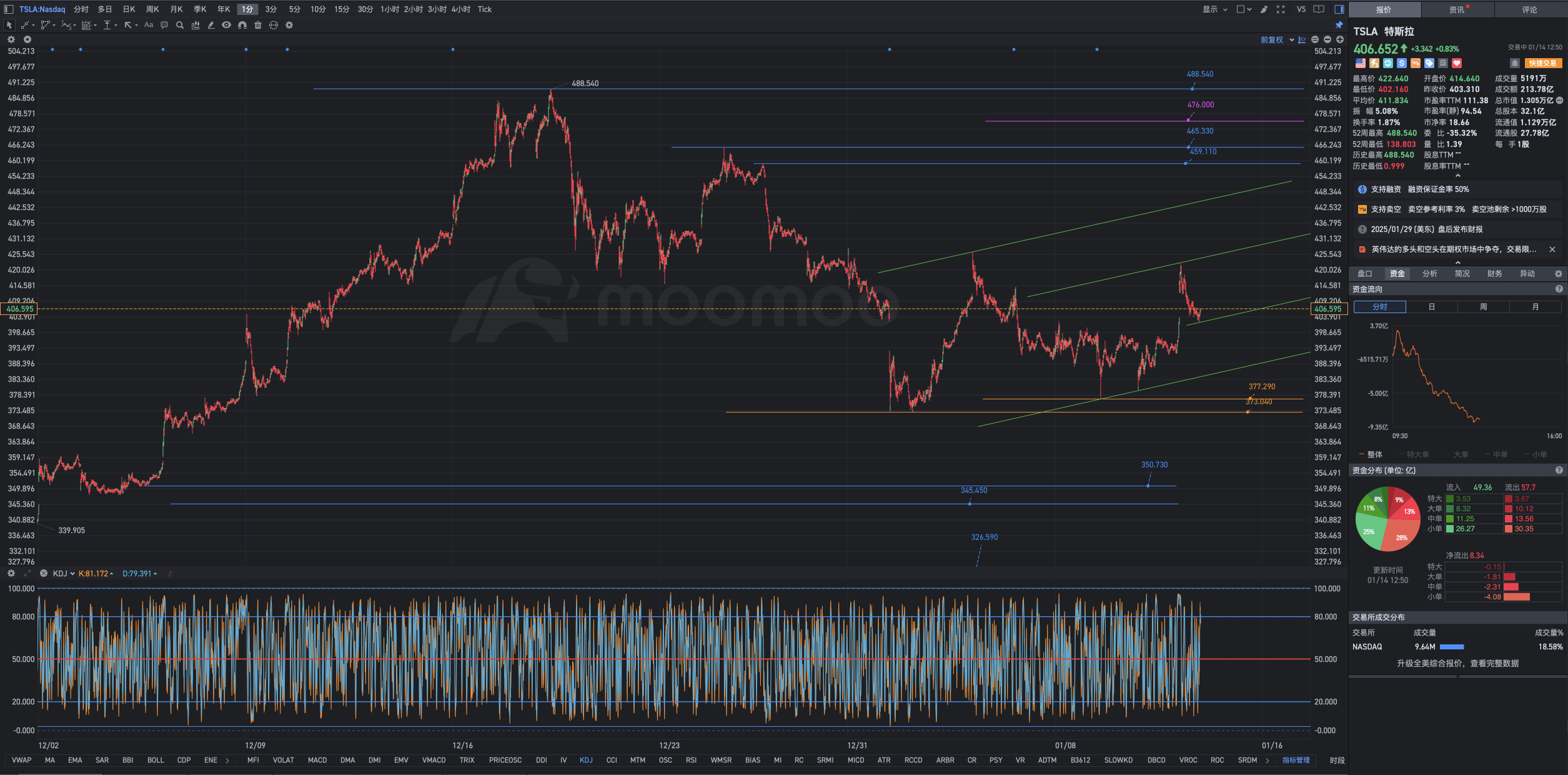
Task: Click the magnifier zoom tool
Action: click(x=180, y=25)
